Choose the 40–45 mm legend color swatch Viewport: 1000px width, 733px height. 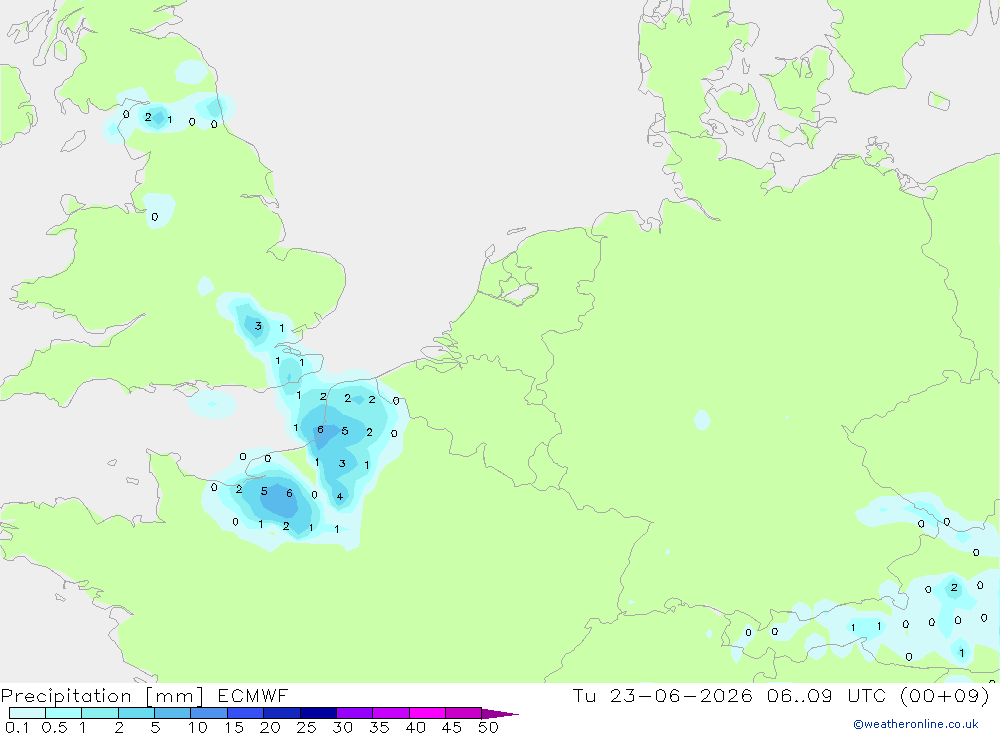point(427,713)
